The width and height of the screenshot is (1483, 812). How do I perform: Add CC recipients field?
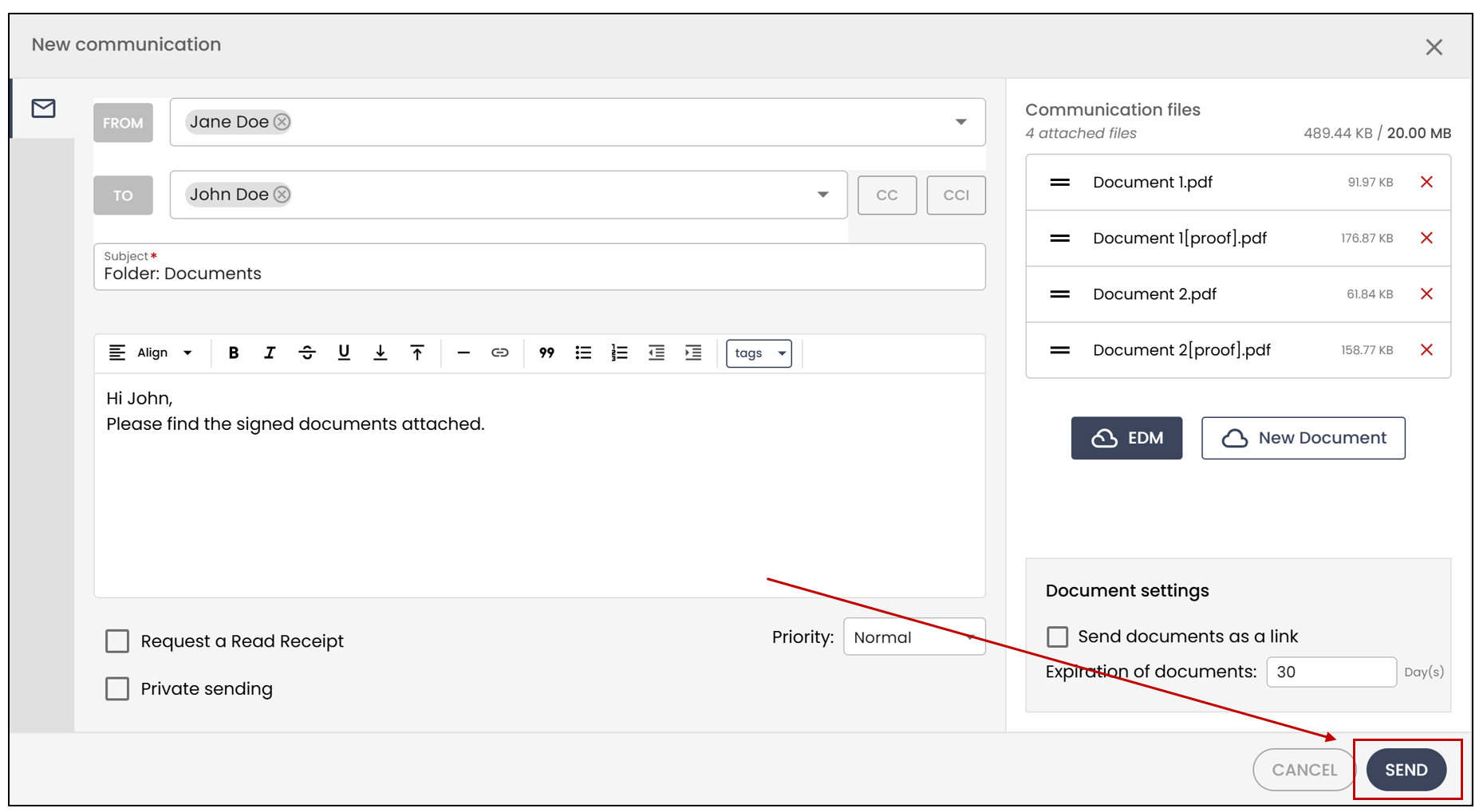click(887, 195)
